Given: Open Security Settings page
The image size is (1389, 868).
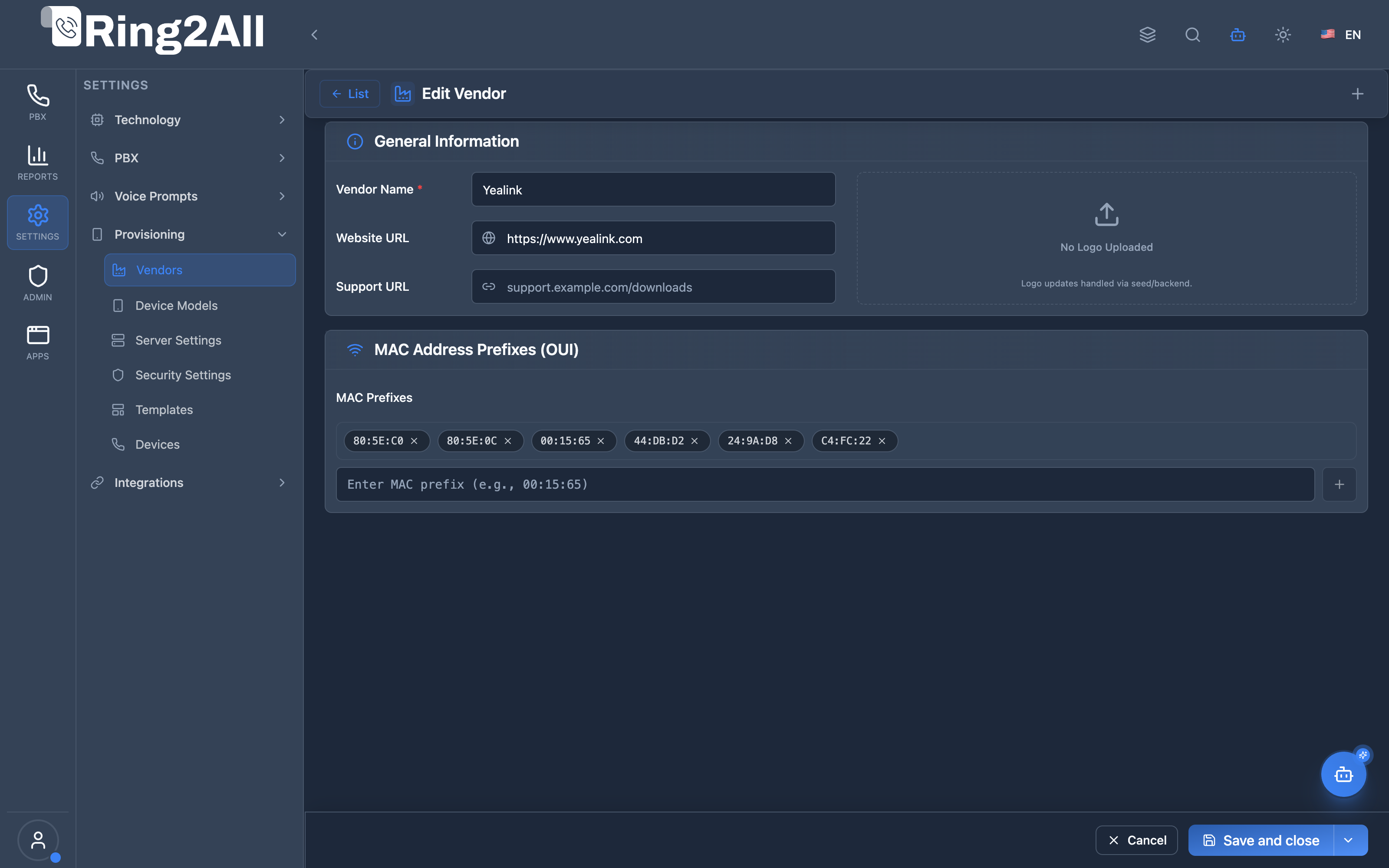Looking at the screenshot, I should [x=200, y=375].
